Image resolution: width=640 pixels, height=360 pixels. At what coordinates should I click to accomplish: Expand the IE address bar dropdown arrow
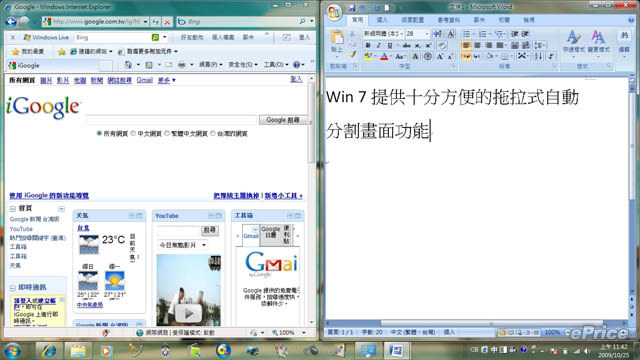[x=145, y=22]
